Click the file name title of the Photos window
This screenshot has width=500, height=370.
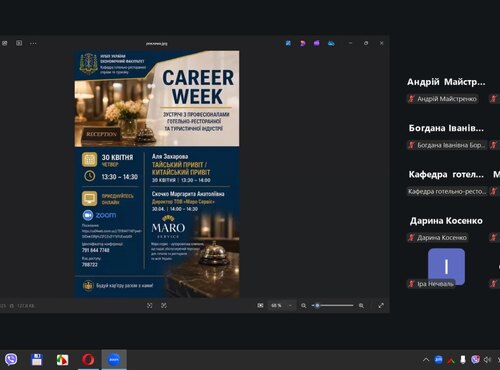pyautogui.click(x=157, y=43)
